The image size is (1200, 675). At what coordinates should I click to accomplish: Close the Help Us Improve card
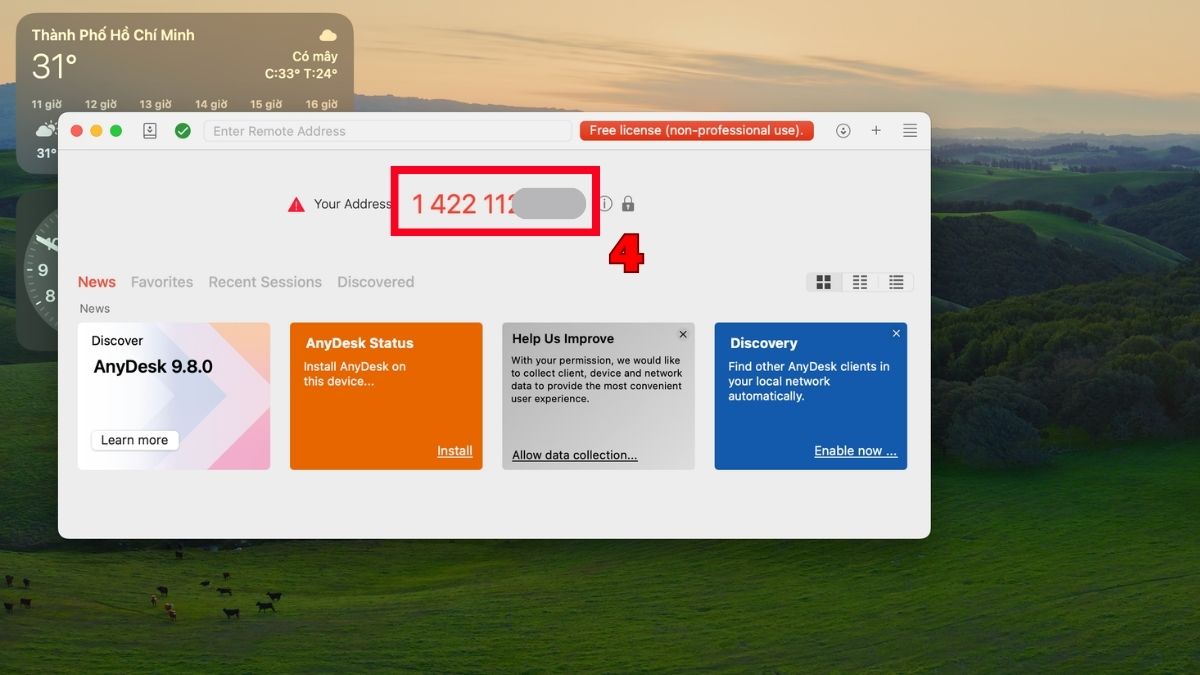click(683, 335)
